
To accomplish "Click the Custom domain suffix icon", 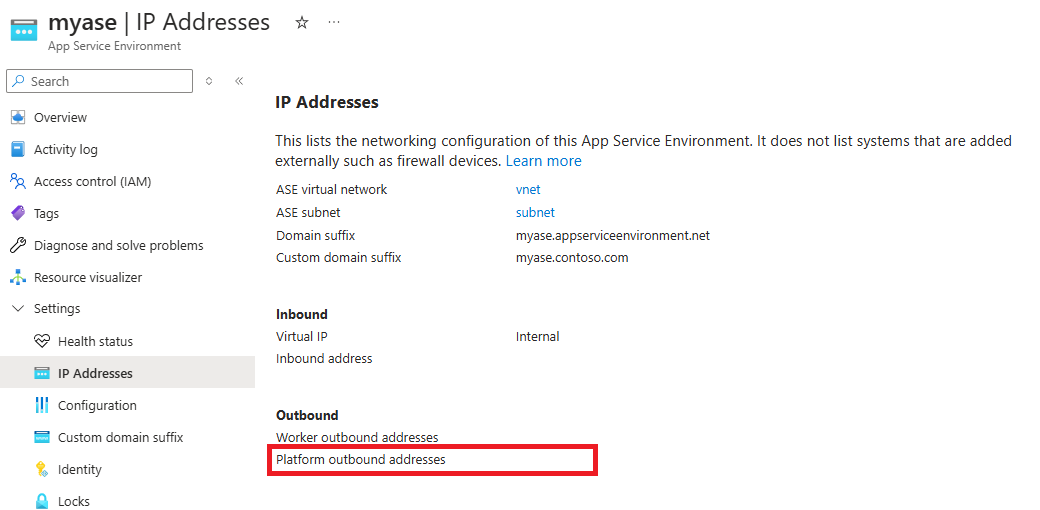I will click(x=42, y=437).
